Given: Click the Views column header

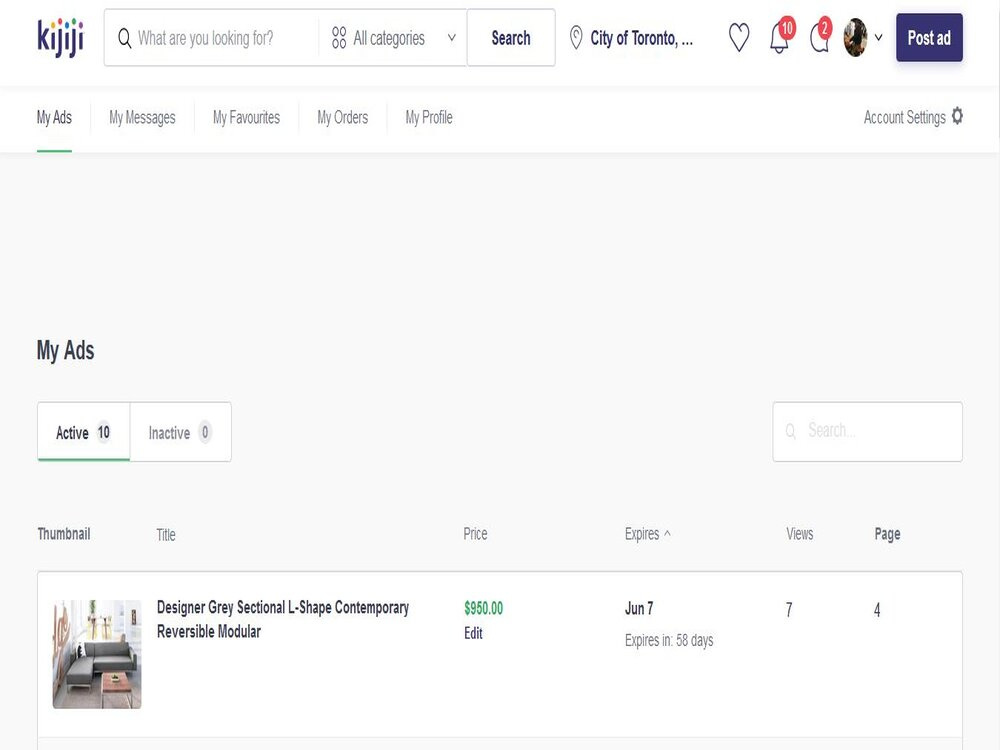Looking at the screenshot, I should (800, 534).
